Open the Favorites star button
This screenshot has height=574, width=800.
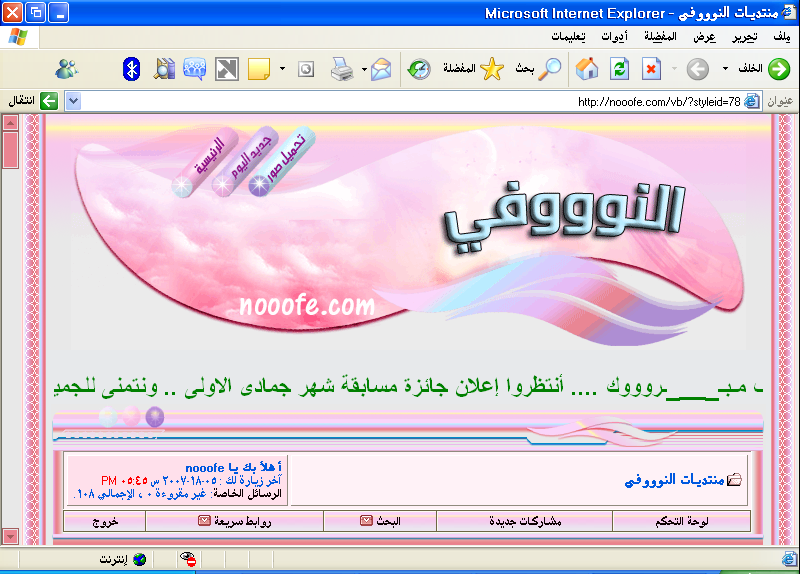click(x=490, y=69)
